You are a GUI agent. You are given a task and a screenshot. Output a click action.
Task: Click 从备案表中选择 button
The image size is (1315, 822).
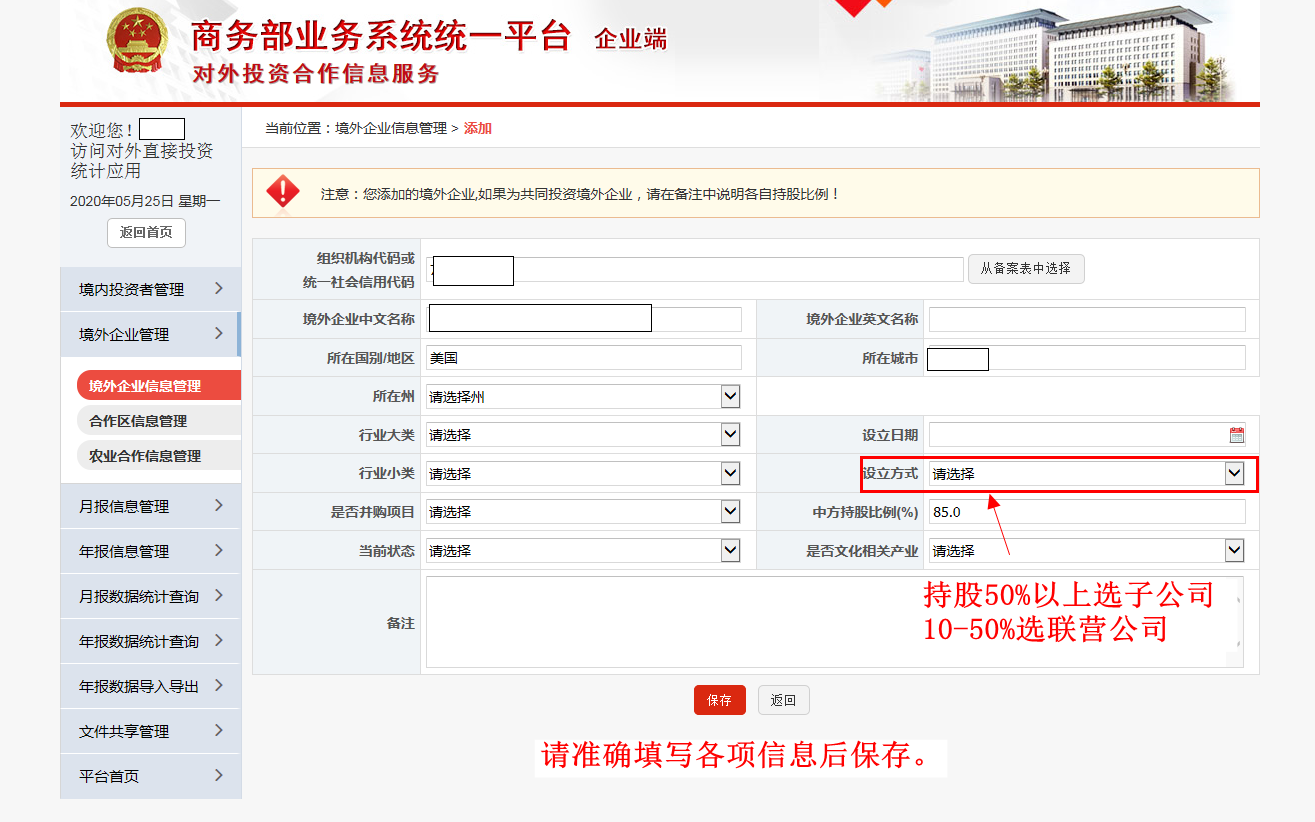[x=1025, y=268]
